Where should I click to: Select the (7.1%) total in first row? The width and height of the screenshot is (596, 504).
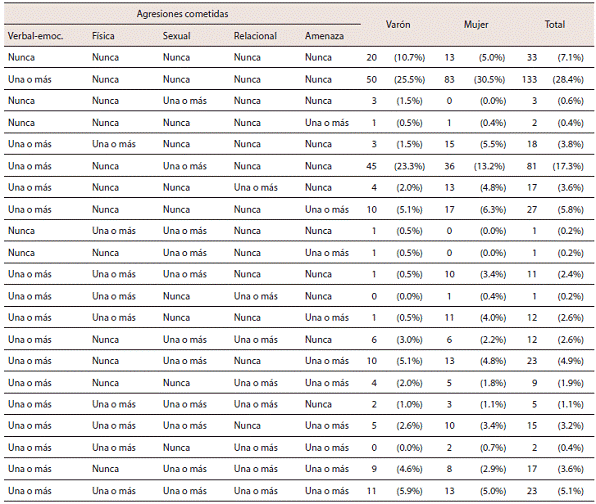click(570, 57)
